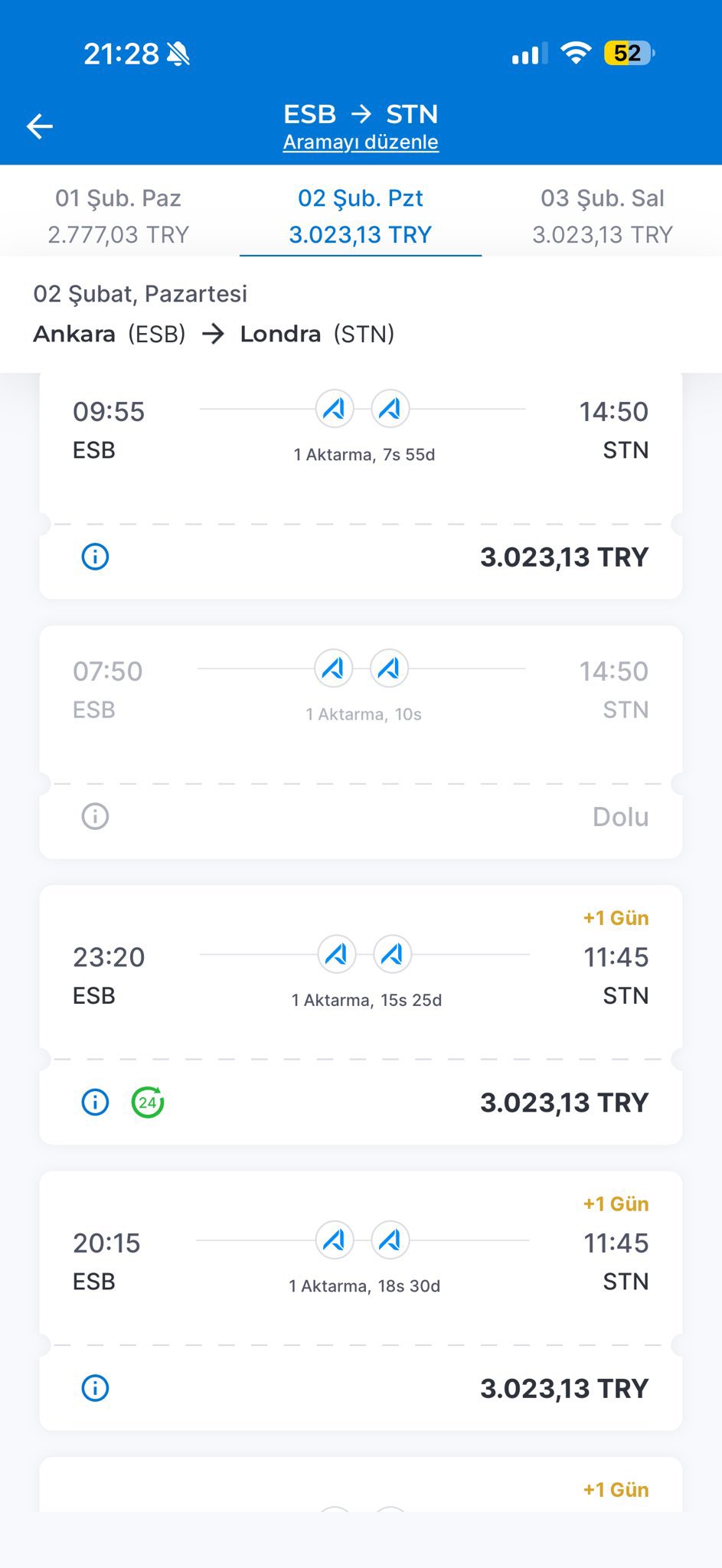Select the 3.023,13 TRY price for 23:20 flight

pyautogui.click(x=564, y=1102)
